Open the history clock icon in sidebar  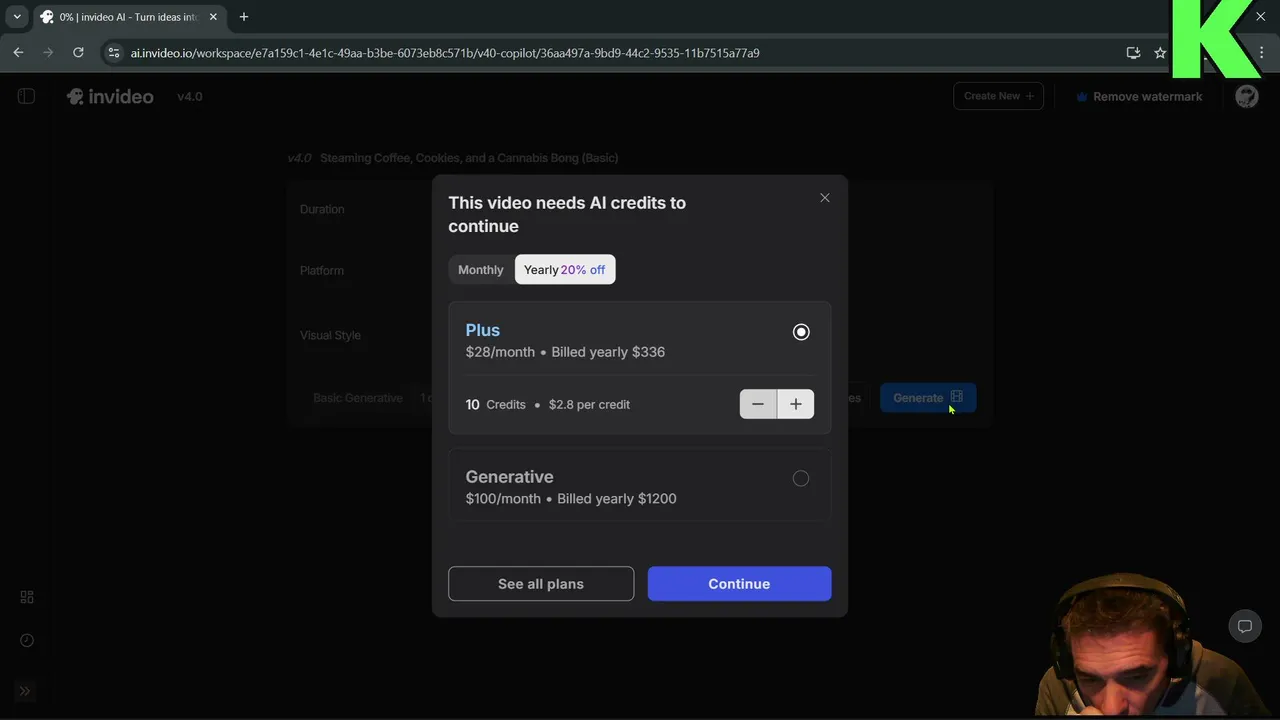pyautogui.click(x=27, y=640)
